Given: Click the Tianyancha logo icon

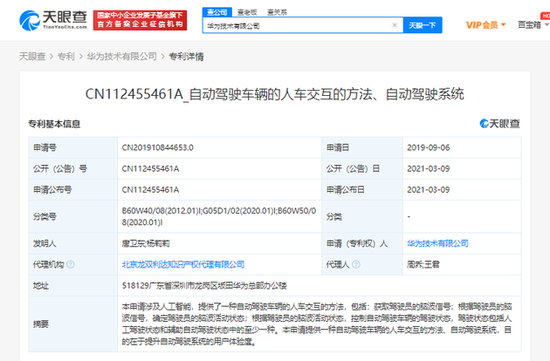Looking at the screenshot, I should point(30,20).
